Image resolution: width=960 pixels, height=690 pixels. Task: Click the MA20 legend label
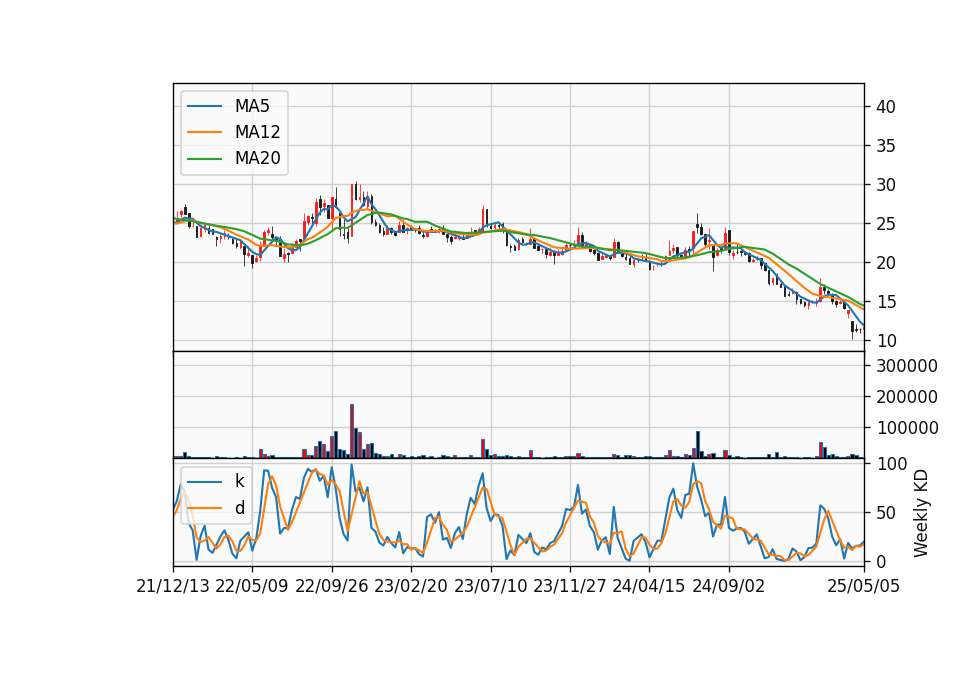257,158
